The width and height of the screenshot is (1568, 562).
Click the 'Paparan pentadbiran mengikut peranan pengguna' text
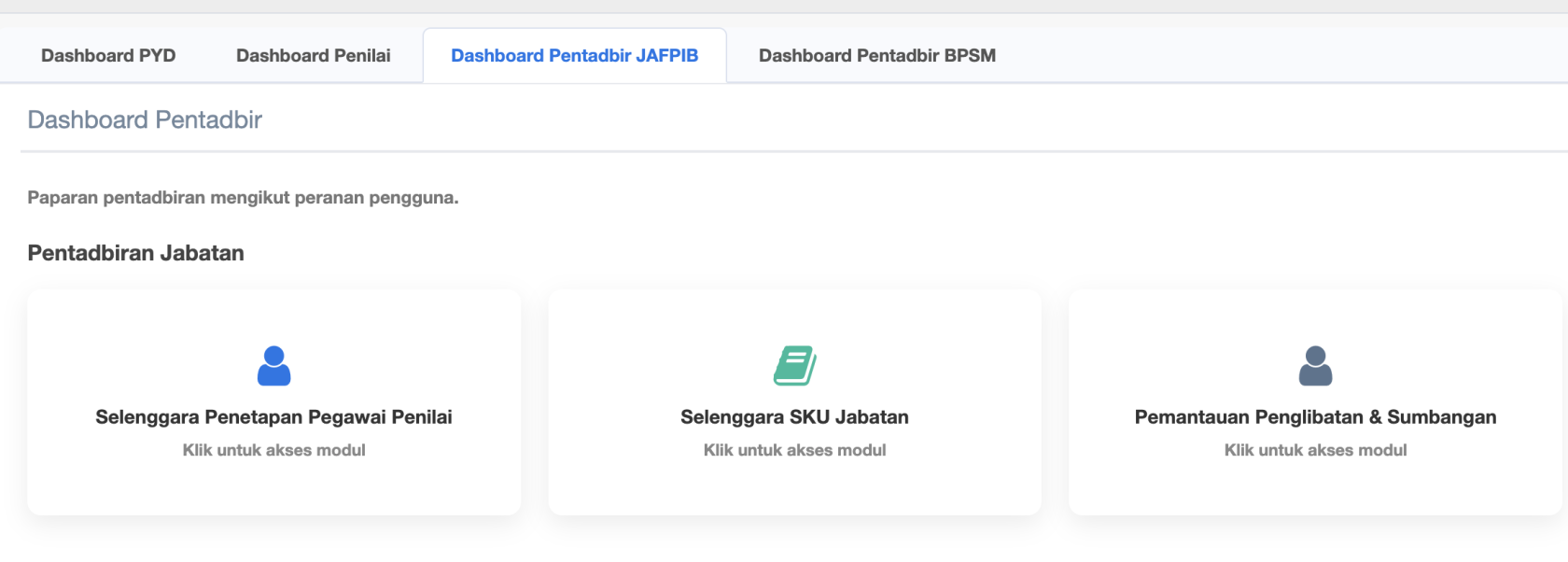click(243, 198)
